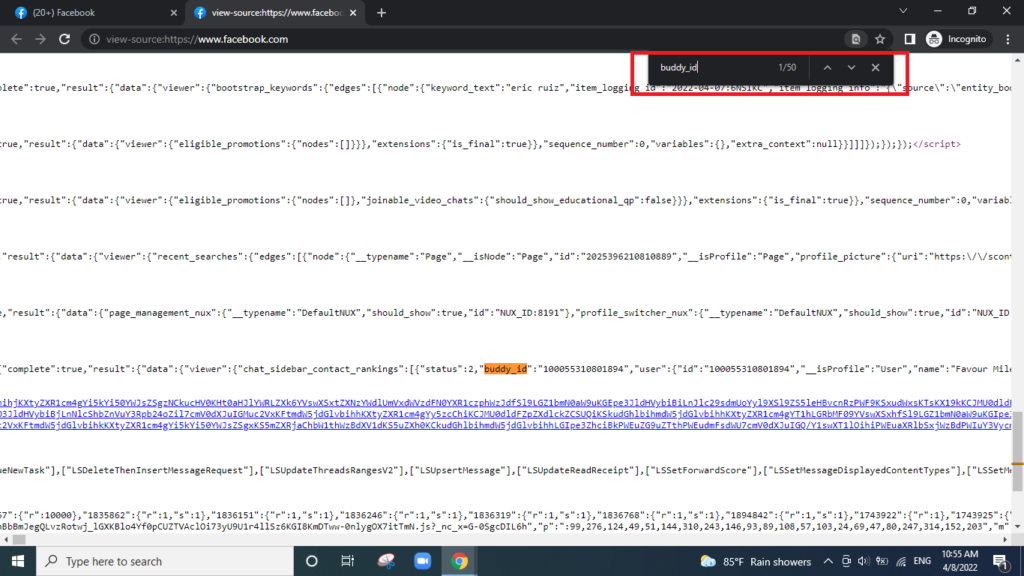Open Chrome's three-dot menu
This screenshot has width=1024, height=576.
pos(1006,39)
